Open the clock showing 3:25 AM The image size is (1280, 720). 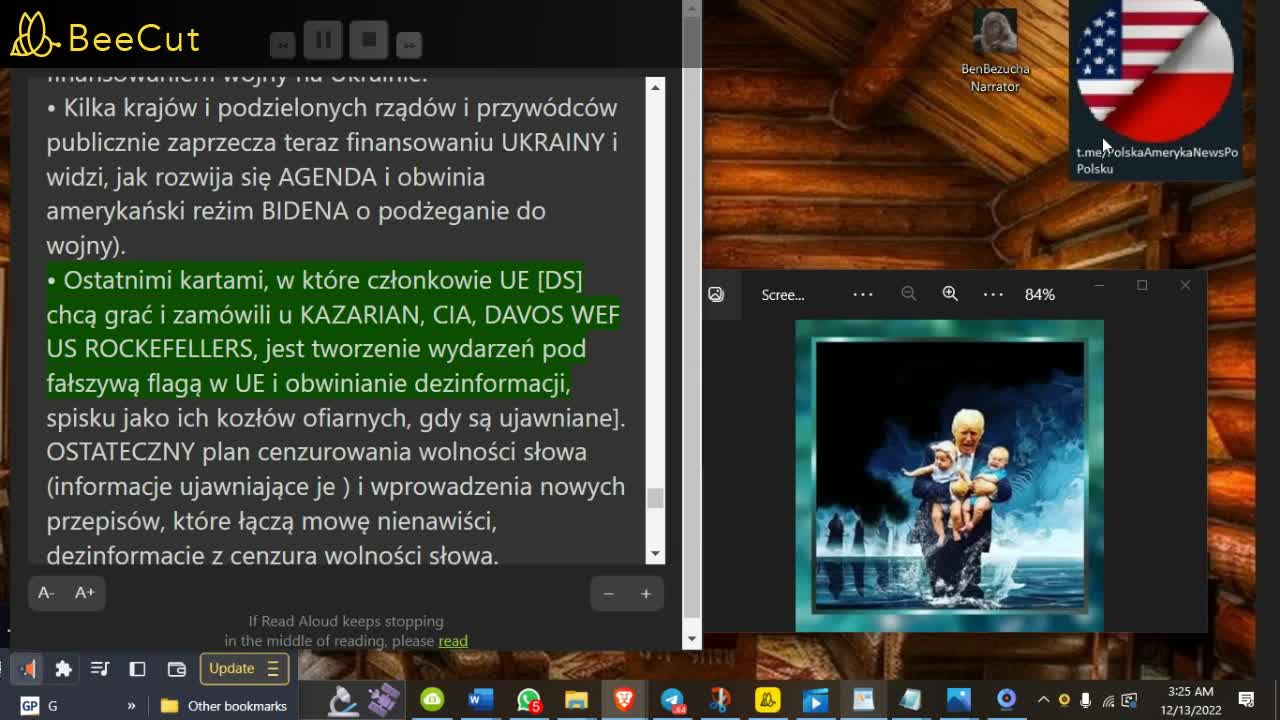click(x=1189, y=700)
